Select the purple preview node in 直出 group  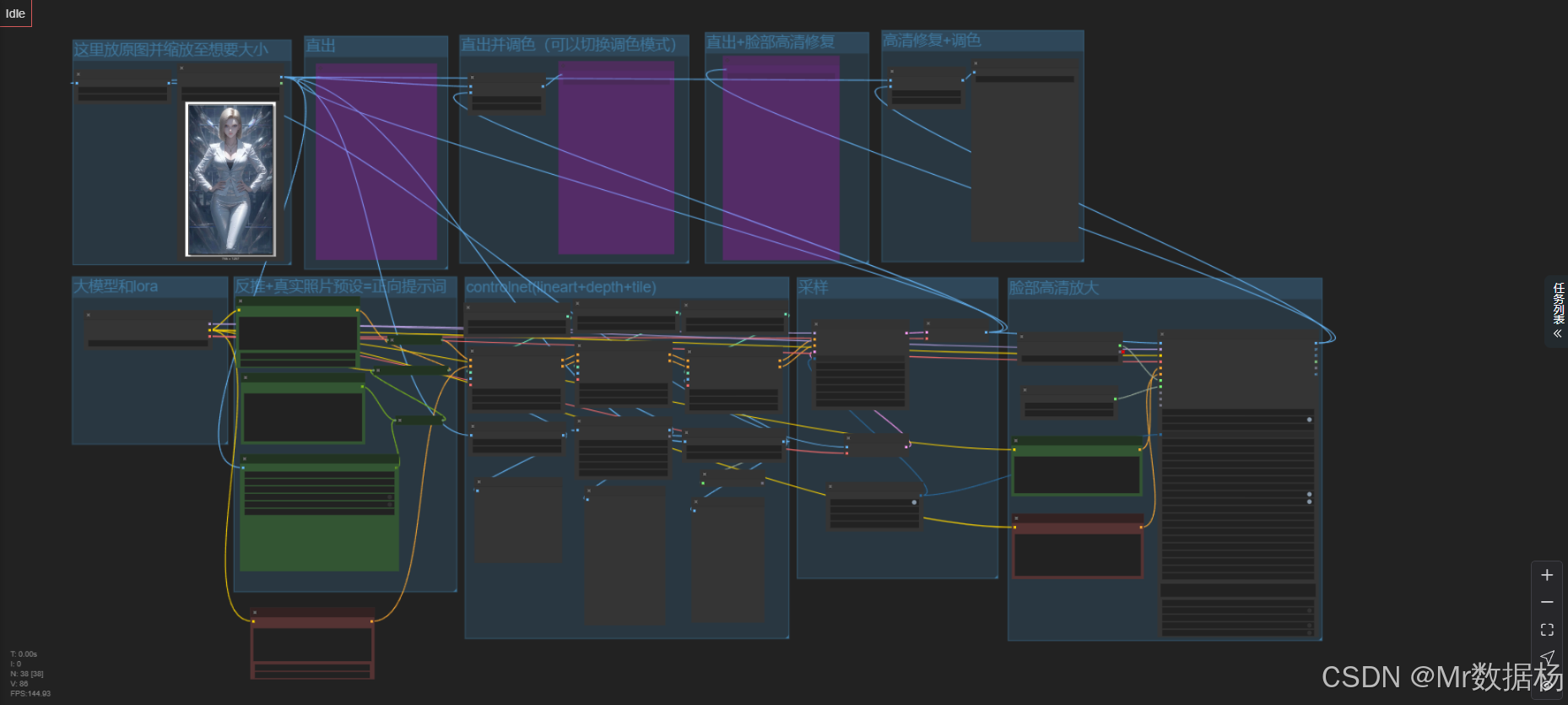[x=376, y=161]
